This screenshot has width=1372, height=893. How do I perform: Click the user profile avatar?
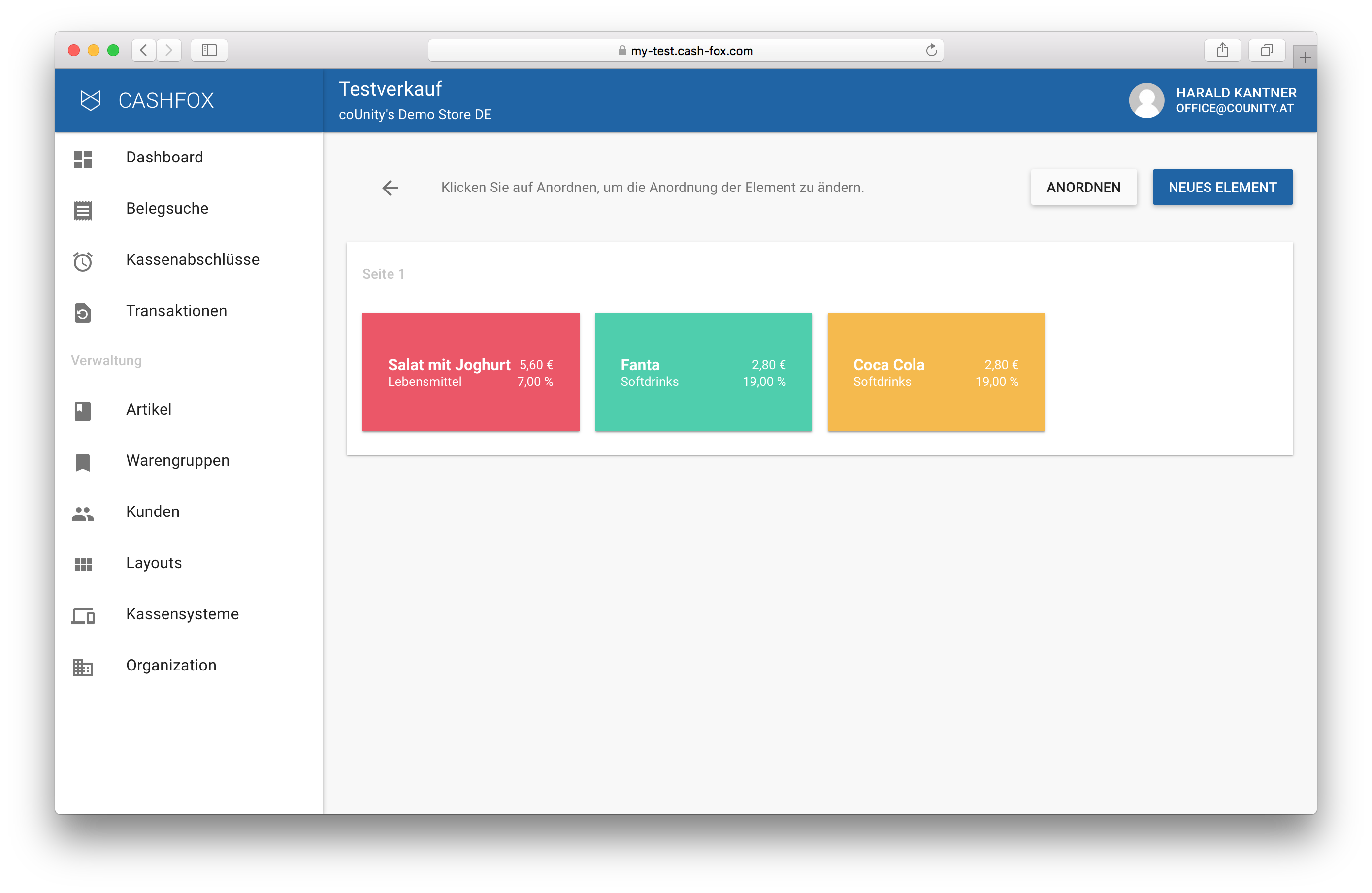pos(1146,101)
